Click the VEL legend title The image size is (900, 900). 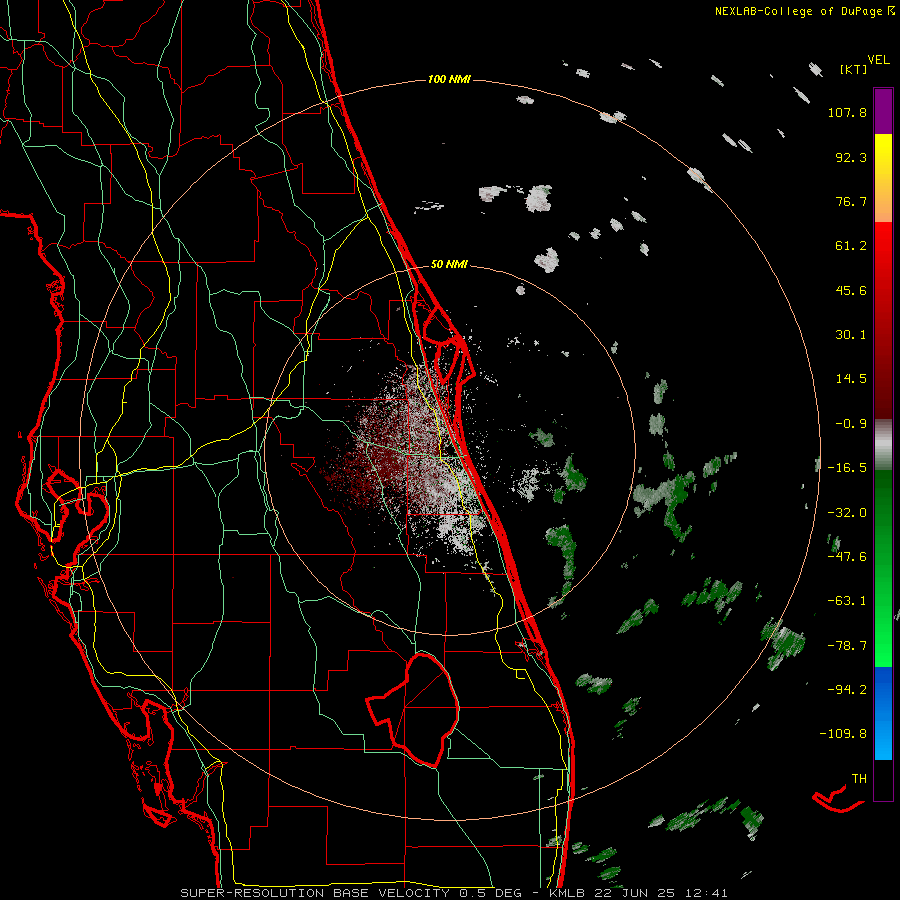coord(878,59)
